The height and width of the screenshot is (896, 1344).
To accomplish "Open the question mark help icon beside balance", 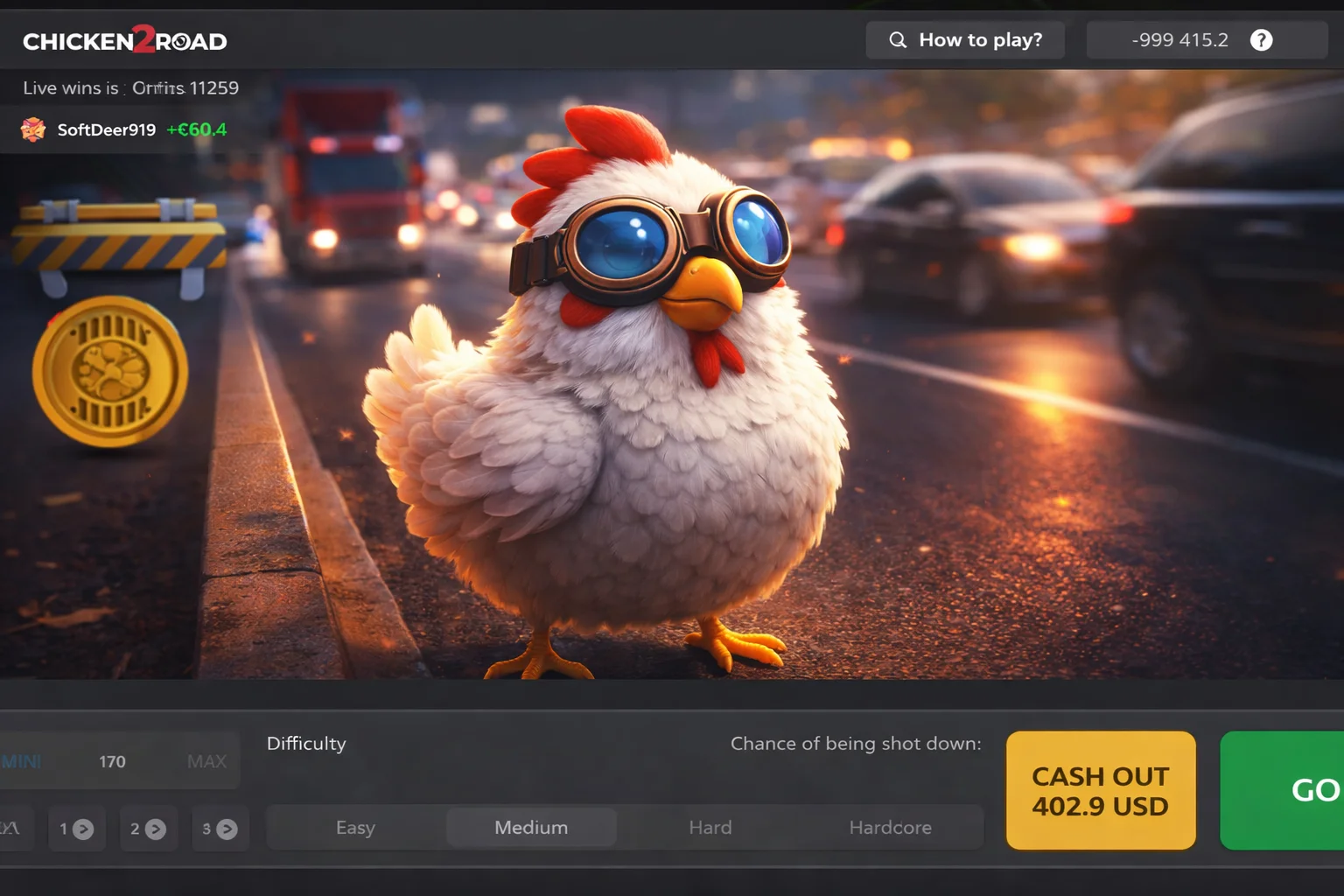I will point(1260,39).
